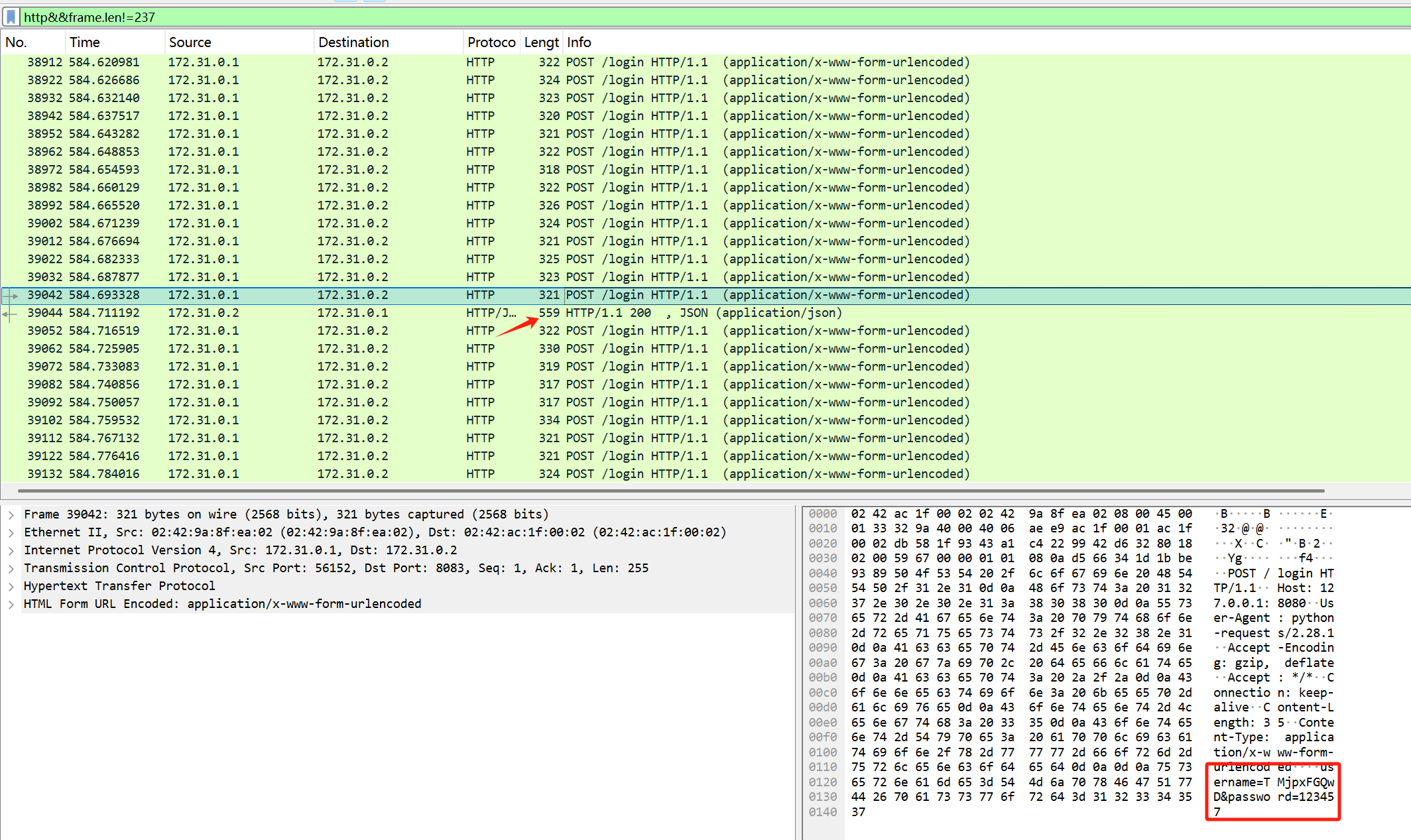Click the Length column header
This screenshot has width=1411, height=840.
(541, 42)
